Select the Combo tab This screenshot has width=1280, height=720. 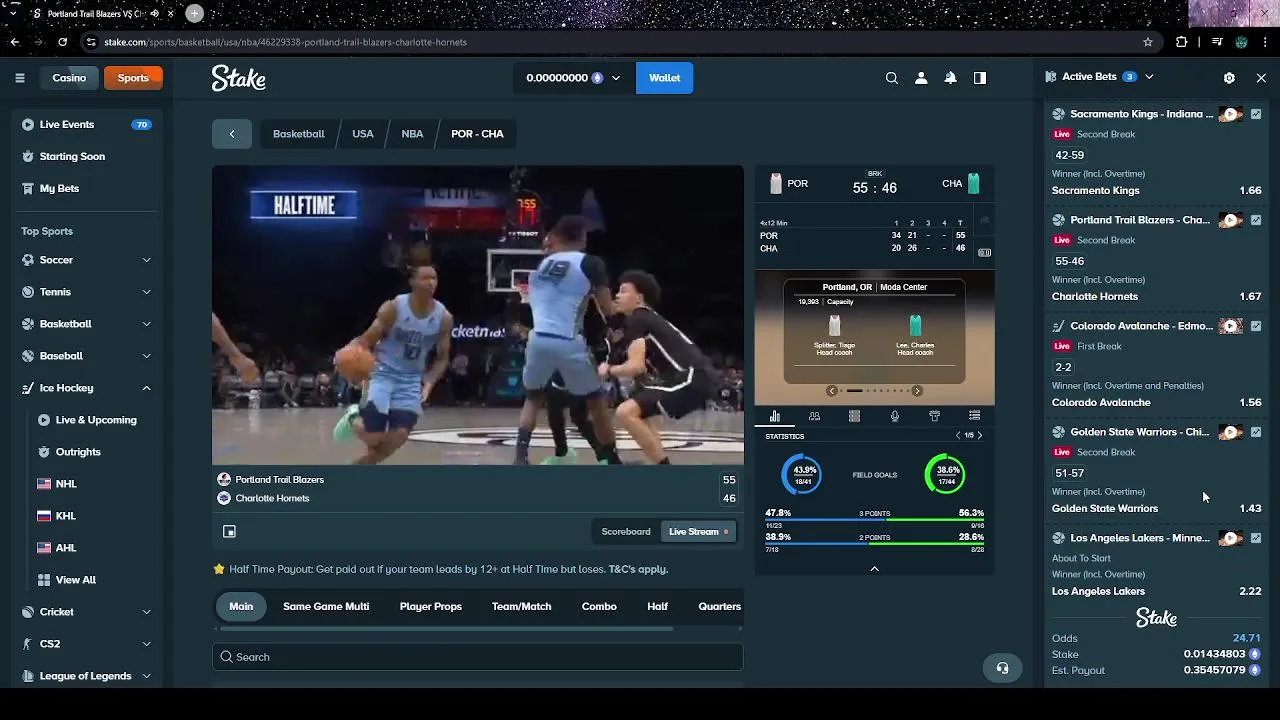599,606
